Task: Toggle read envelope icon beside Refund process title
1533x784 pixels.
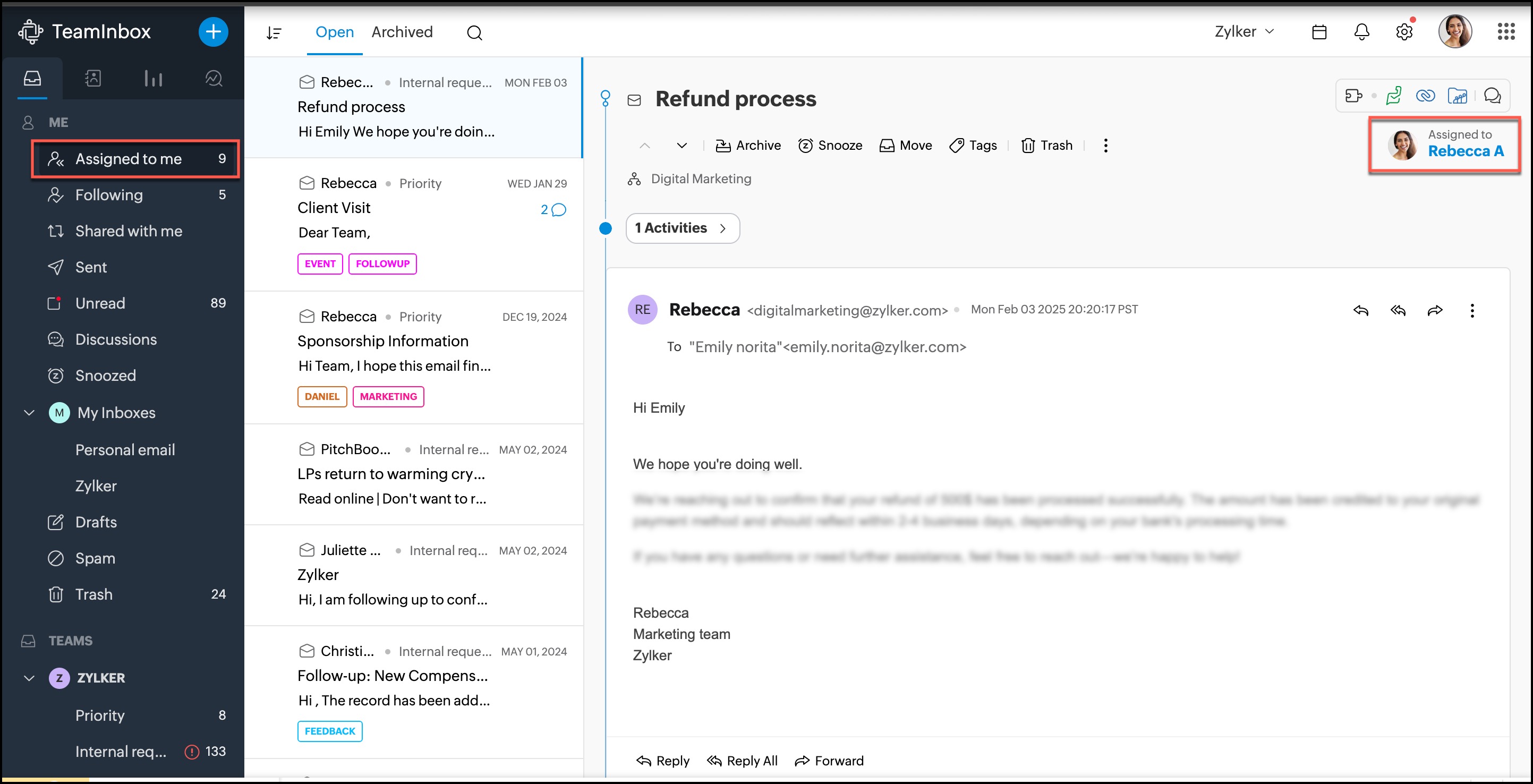Action: click(634, 100)
